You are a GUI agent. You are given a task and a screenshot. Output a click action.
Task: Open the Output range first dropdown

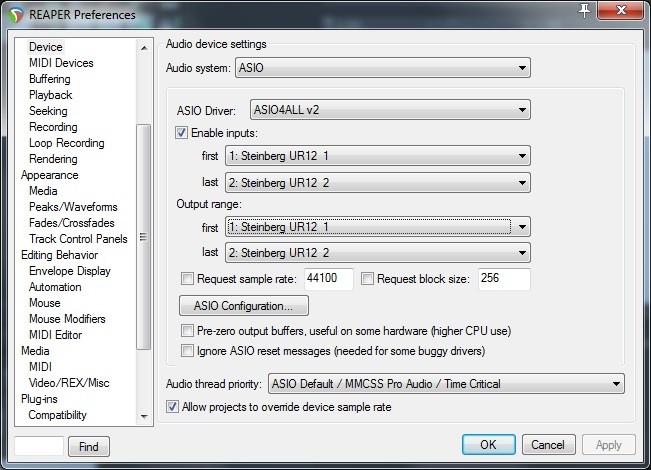coord(377,227)
